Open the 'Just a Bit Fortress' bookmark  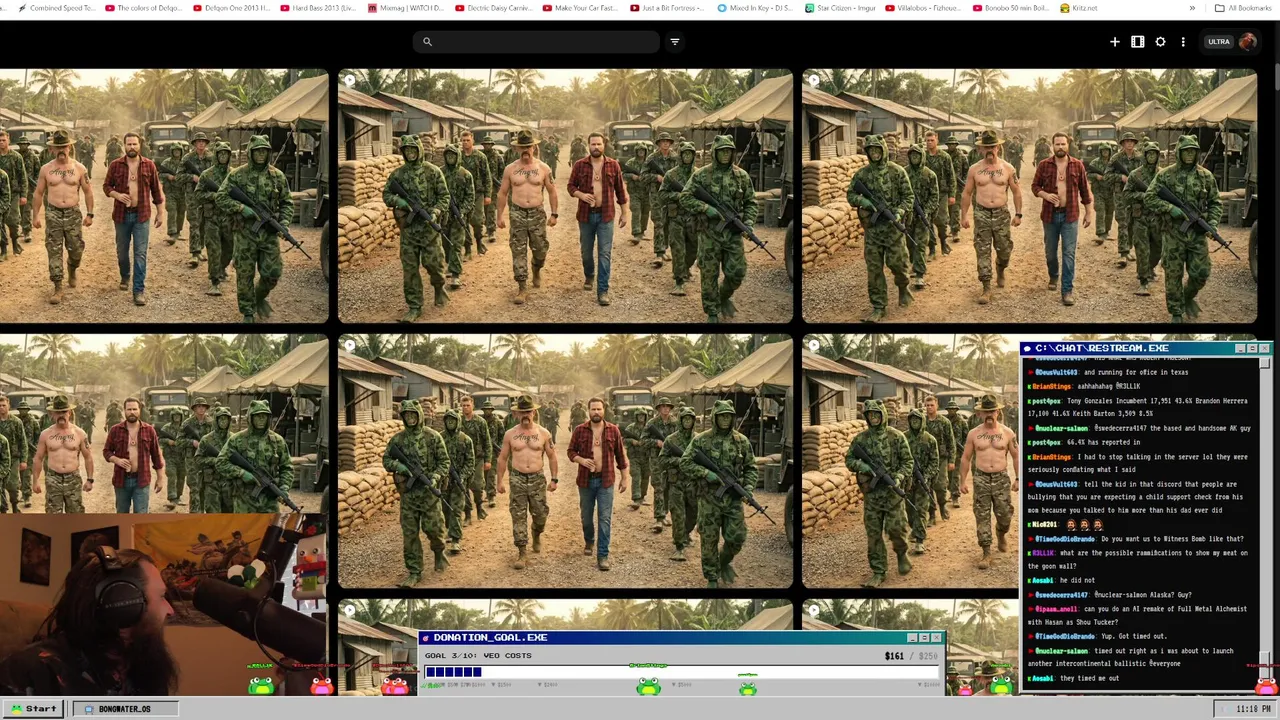tap(669, 8)
